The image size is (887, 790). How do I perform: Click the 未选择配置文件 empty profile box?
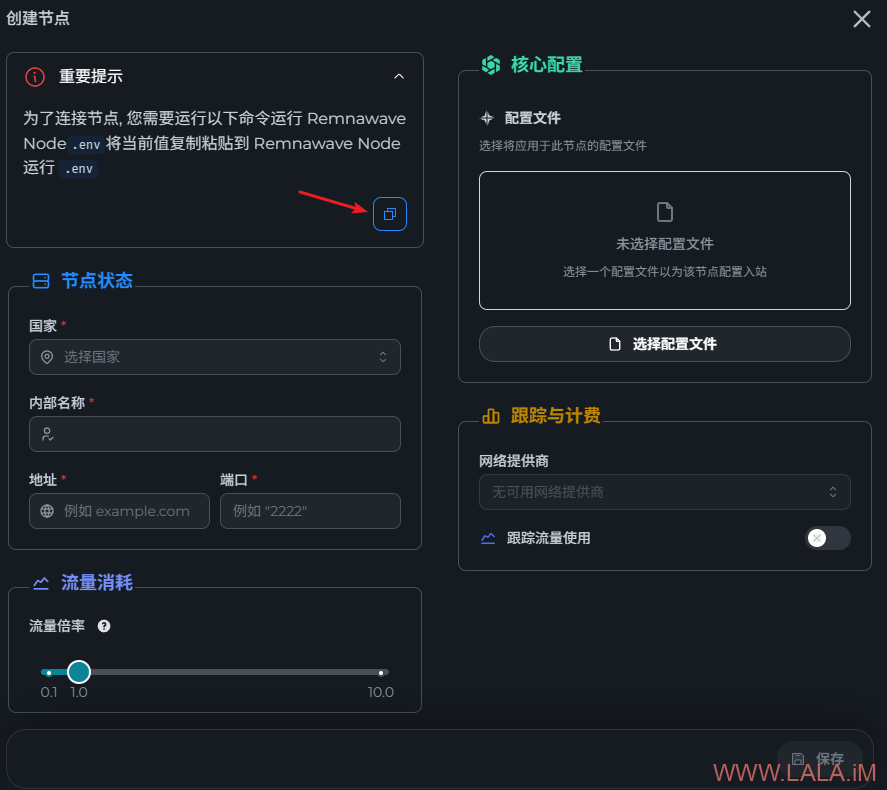[x=665, y=240]
